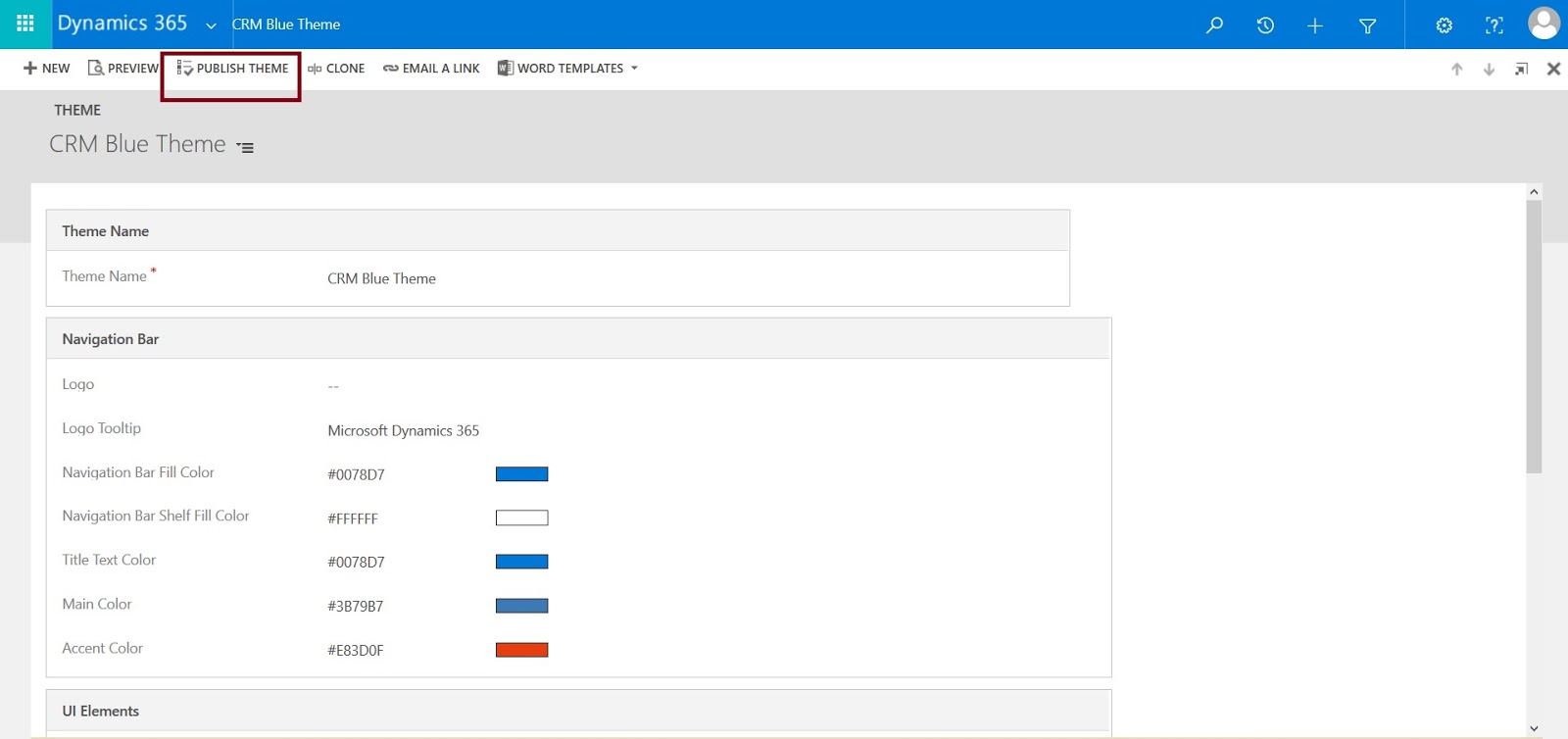Click the Main Color swatch
The width and height of the screenshot is (1568, 739).
tap(521, 606)
